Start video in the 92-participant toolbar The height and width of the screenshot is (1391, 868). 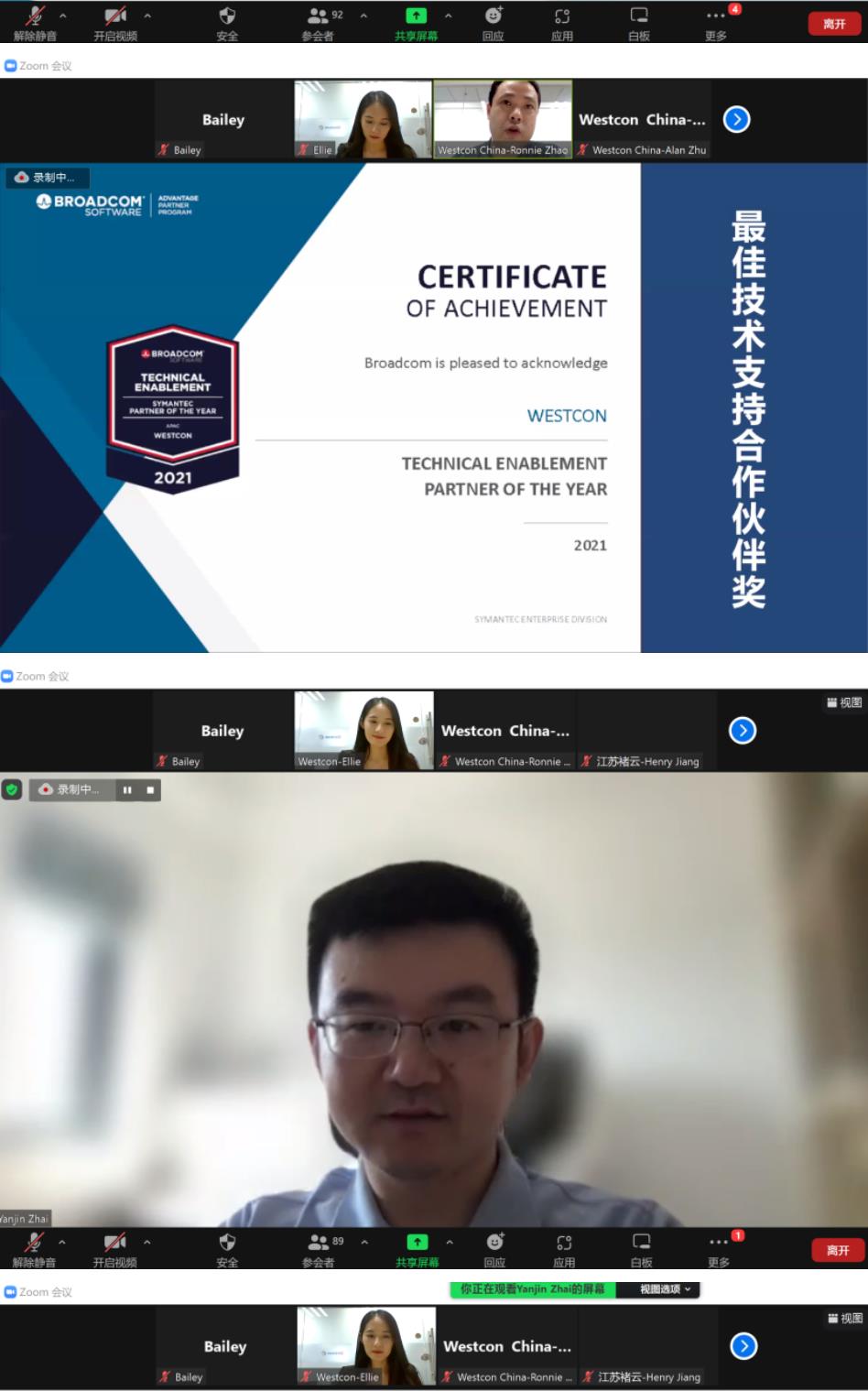click(115, 23)
